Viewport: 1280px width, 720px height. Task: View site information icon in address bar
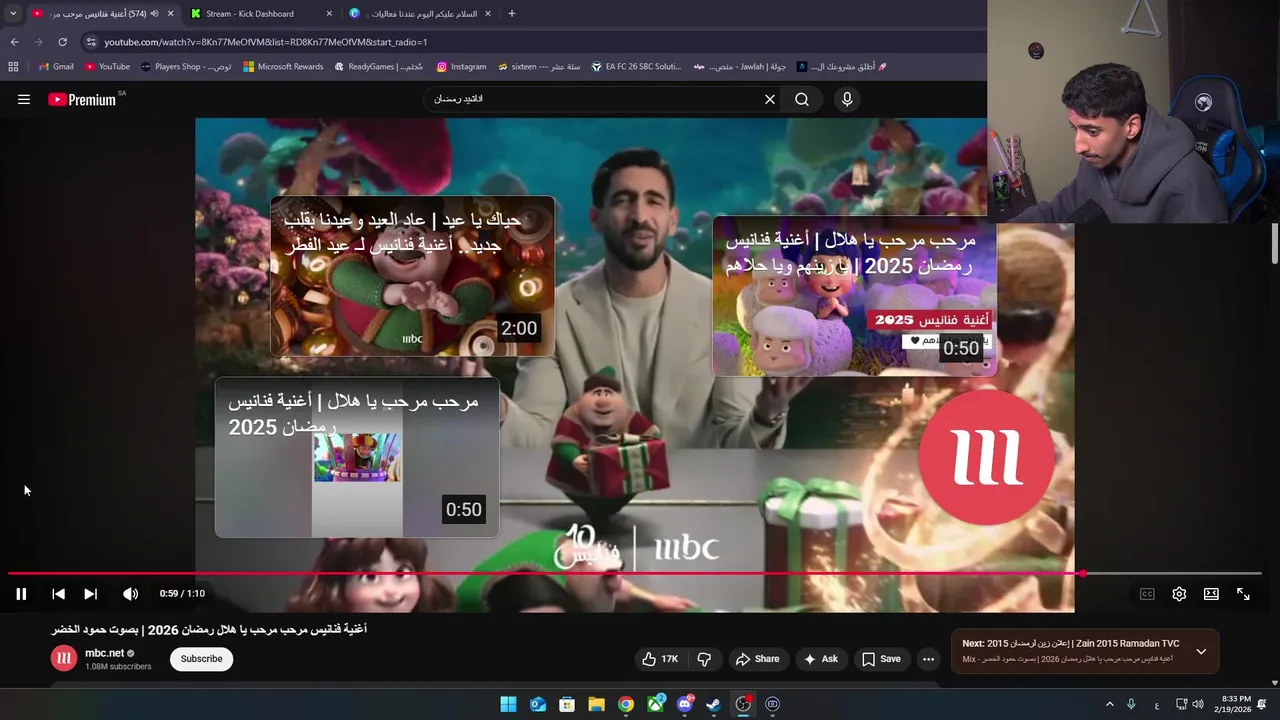pos(91,42)
